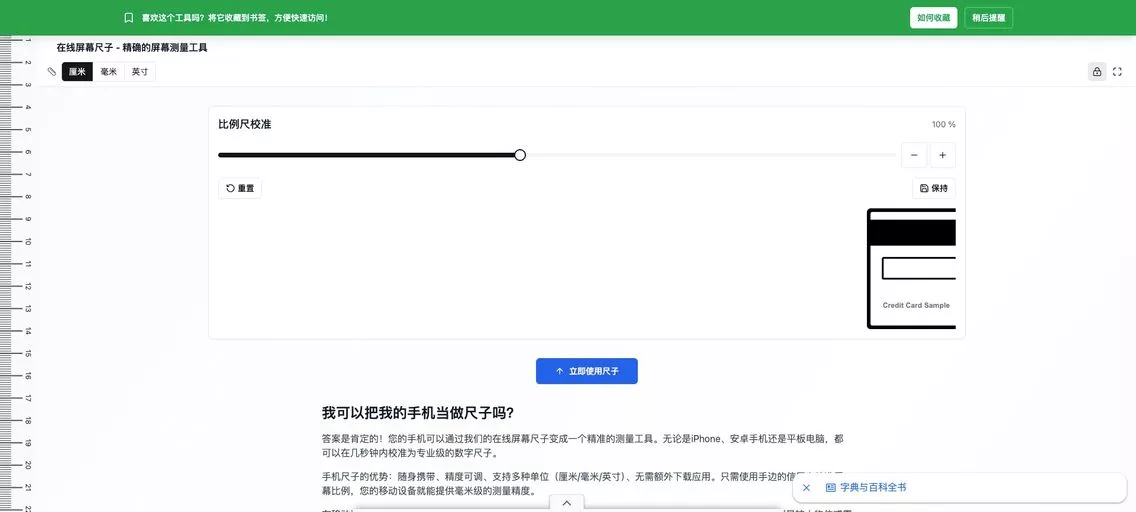The height and width of the screenshot is (512, 1136).
Task: Collapse the panel using the bottom chevron-up
Action: click(x=567, y=503)
